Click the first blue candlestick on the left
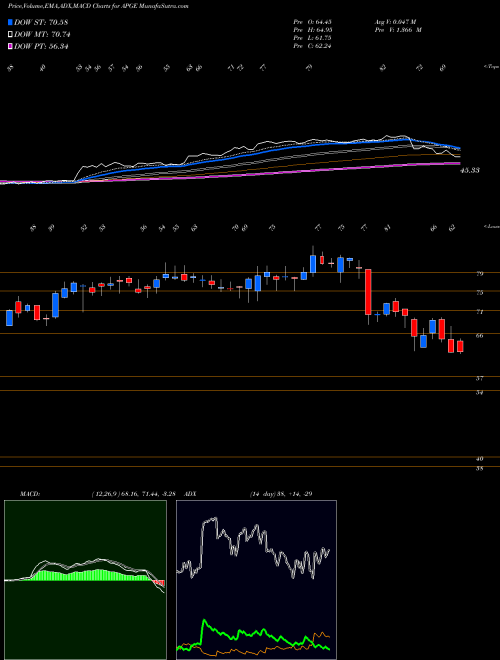 (x=9, y=318)
